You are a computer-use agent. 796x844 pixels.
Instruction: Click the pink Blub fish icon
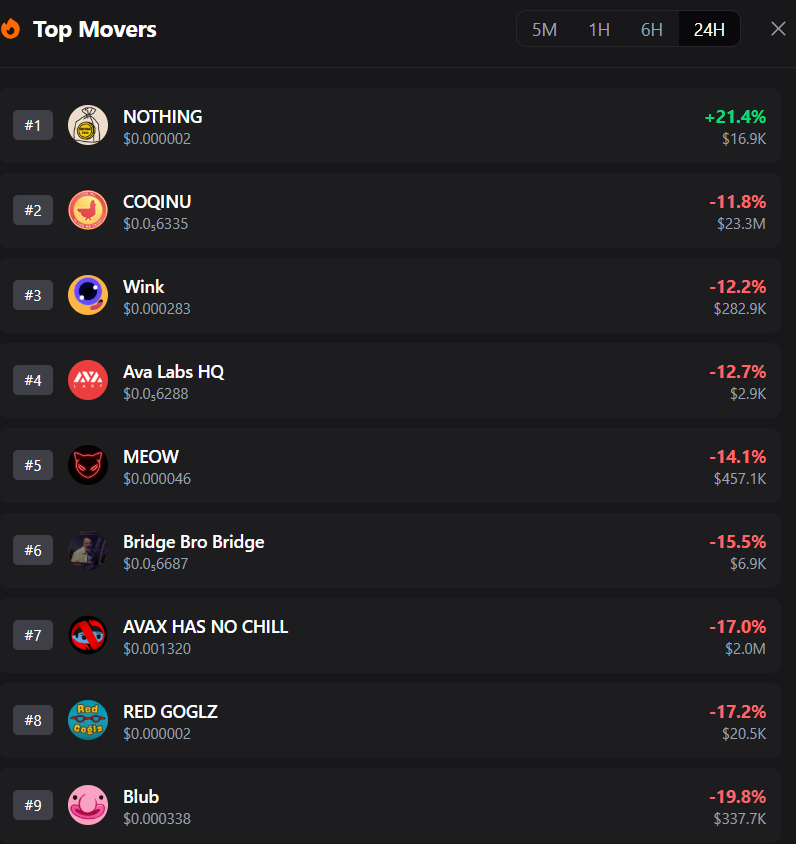pyautogui.click(x=88, y=805)
